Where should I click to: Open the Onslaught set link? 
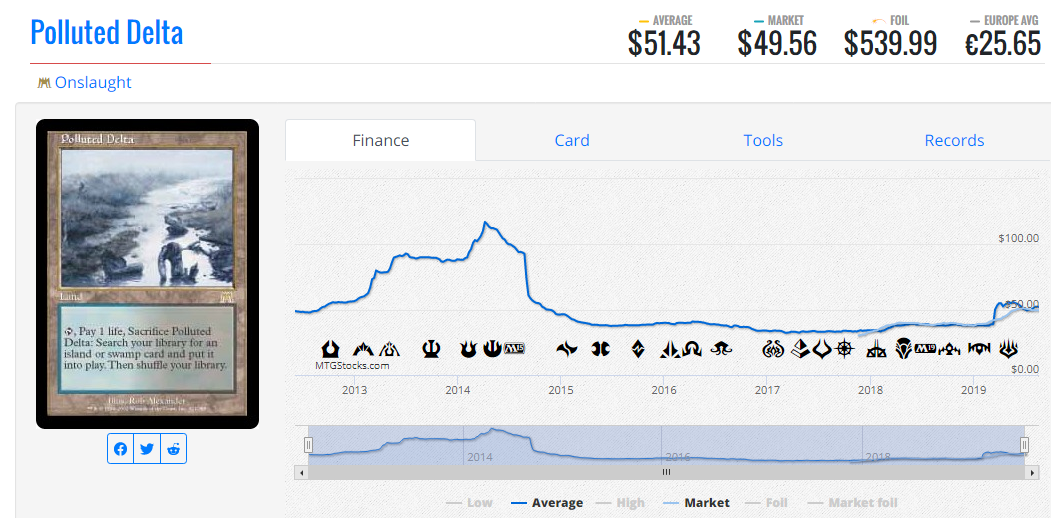point(93,83)
